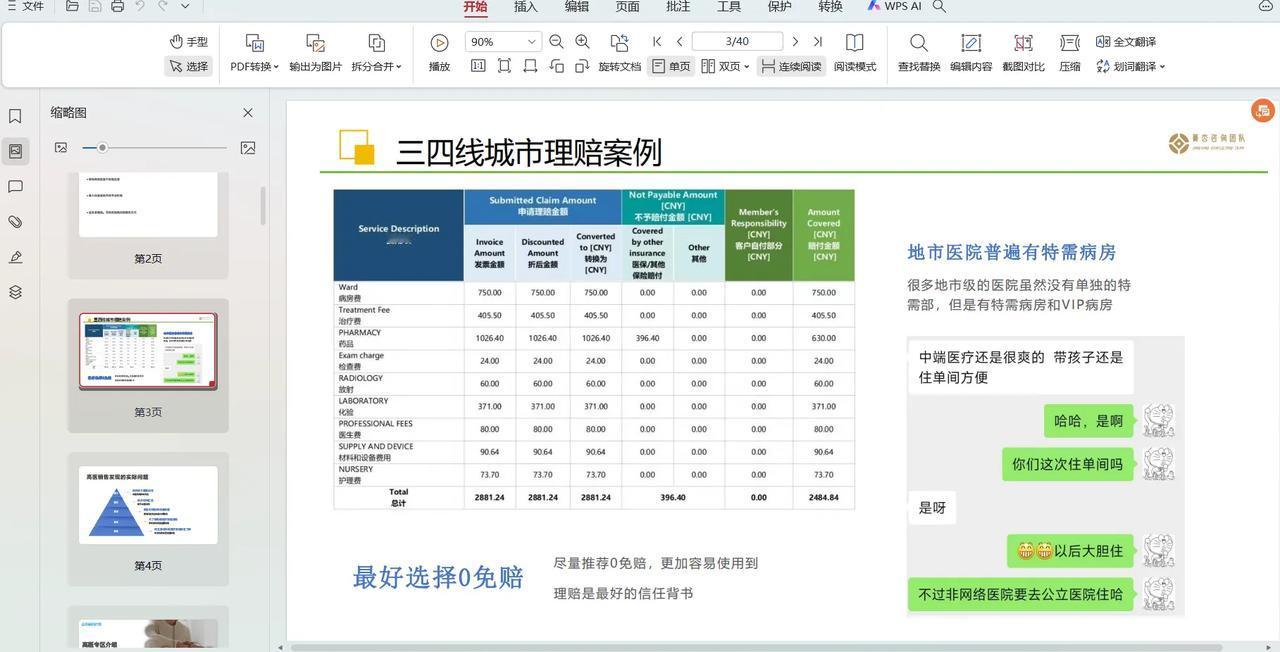The width and height of the screenshot is (1280, 652).
Task: Jump to the first page
Action: click(x=657, y=41)
